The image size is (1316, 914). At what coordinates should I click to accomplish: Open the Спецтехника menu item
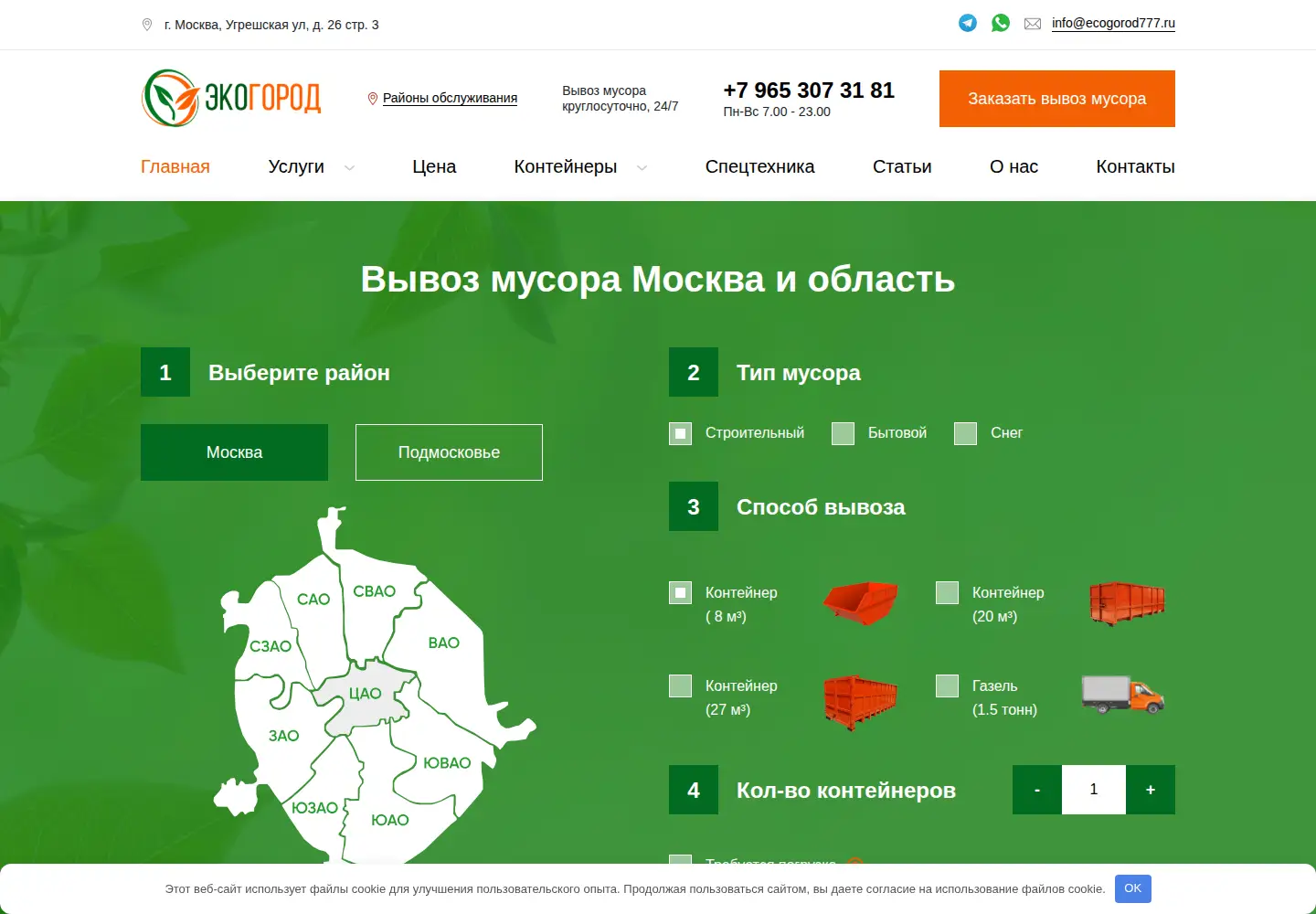pyautogui.click(x=759, y=166)
